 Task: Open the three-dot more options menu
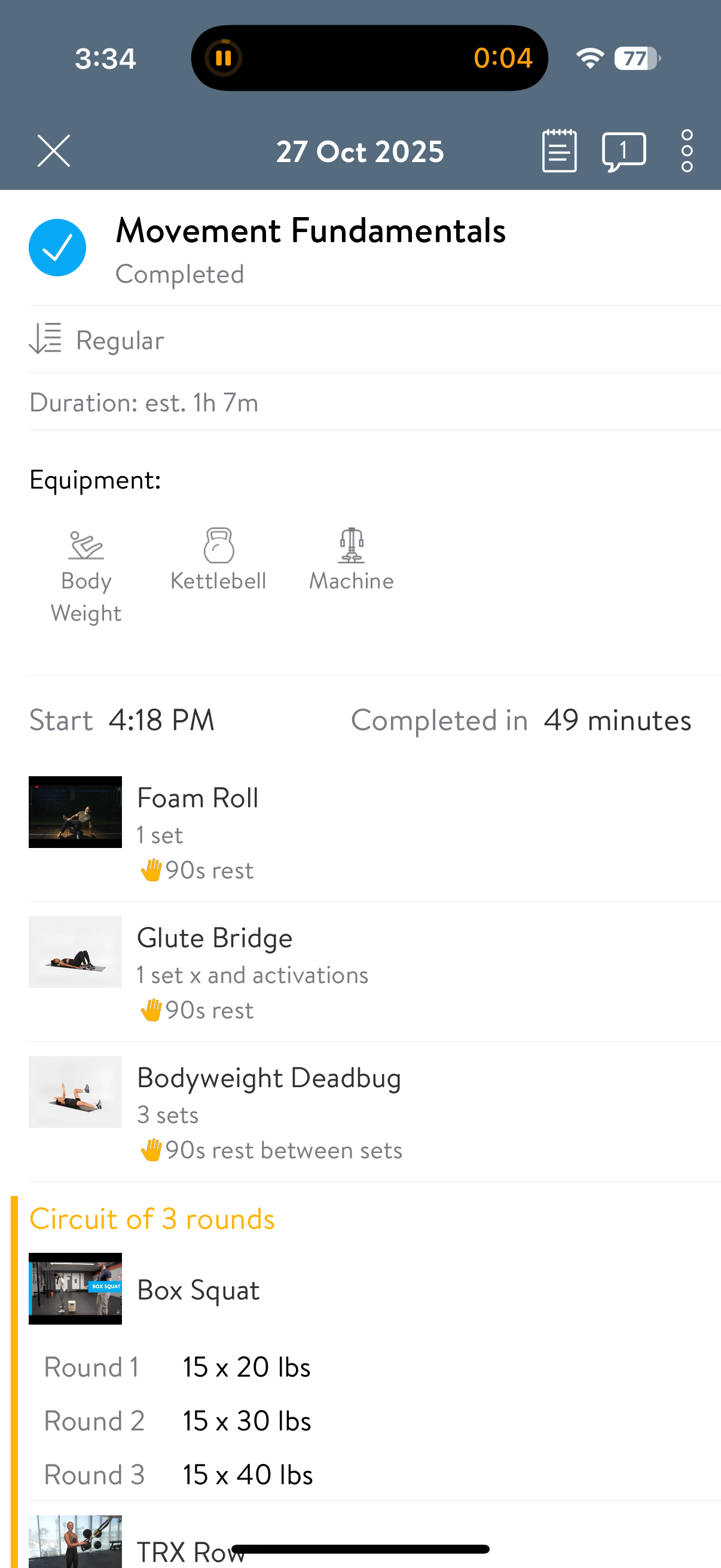click(687, 150)
